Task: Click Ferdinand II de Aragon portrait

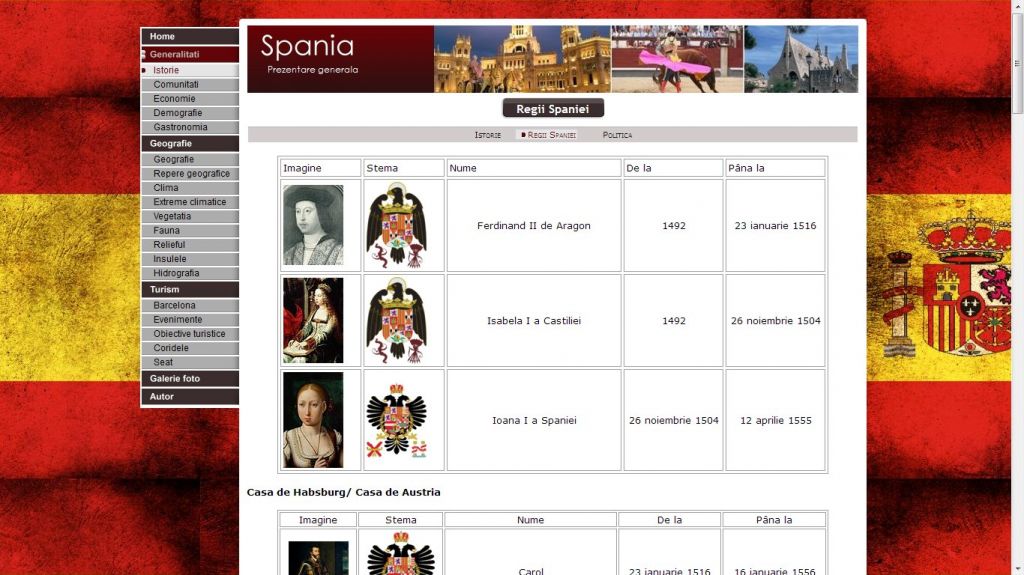Action: point(313,225)
